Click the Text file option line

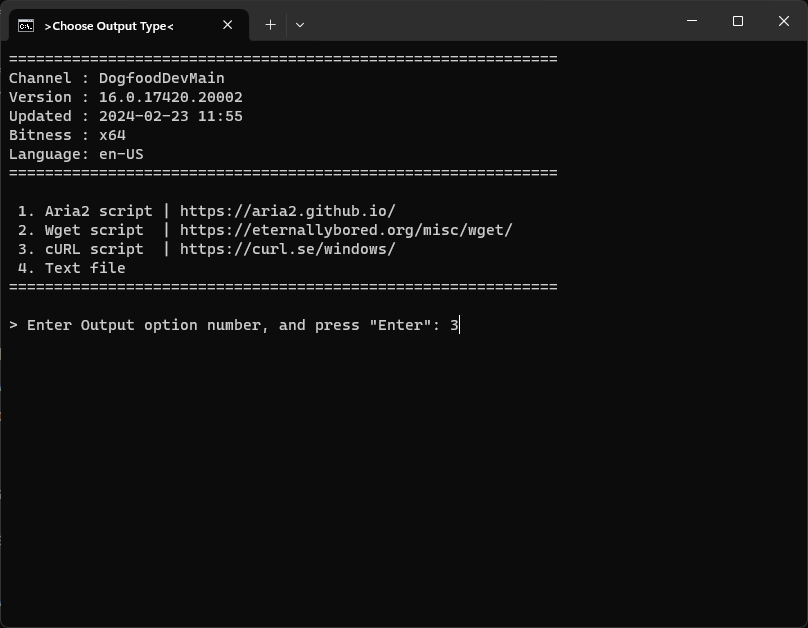(72, 268)
